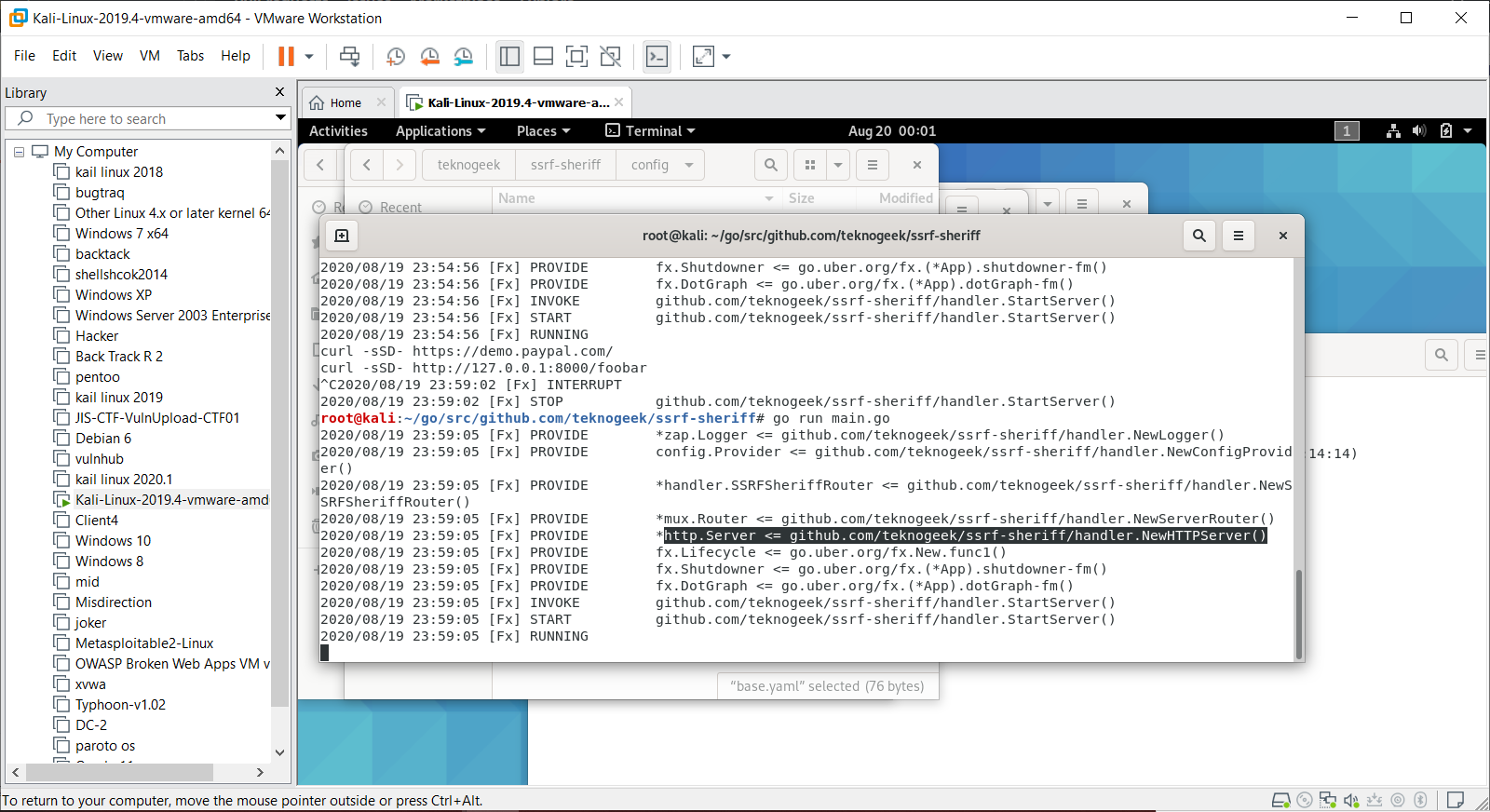Open the file manager hamburger menu
Screen dimensions: 1490x812
pos(873,165)
